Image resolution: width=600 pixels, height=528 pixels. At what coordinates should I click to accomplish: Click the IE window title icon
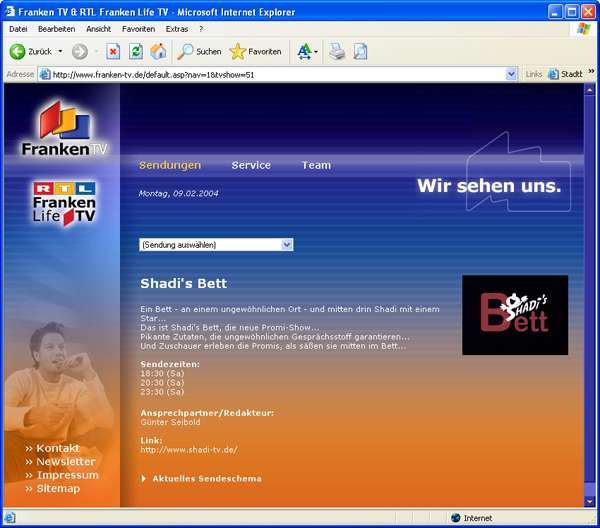10,12
